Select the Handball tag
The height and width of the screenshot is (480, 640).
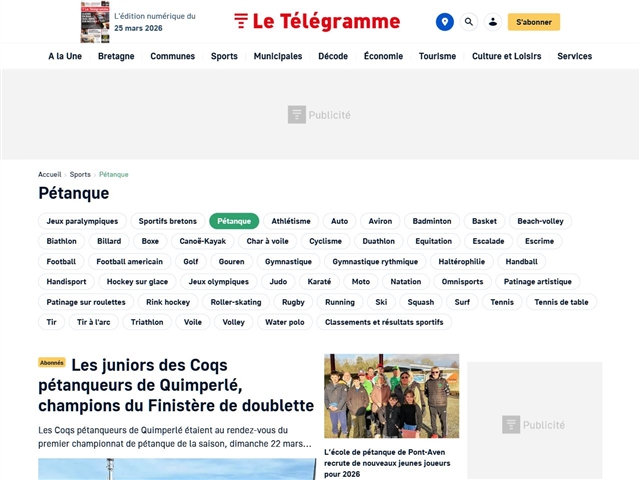pyautogui.click(x=522, y=262)
